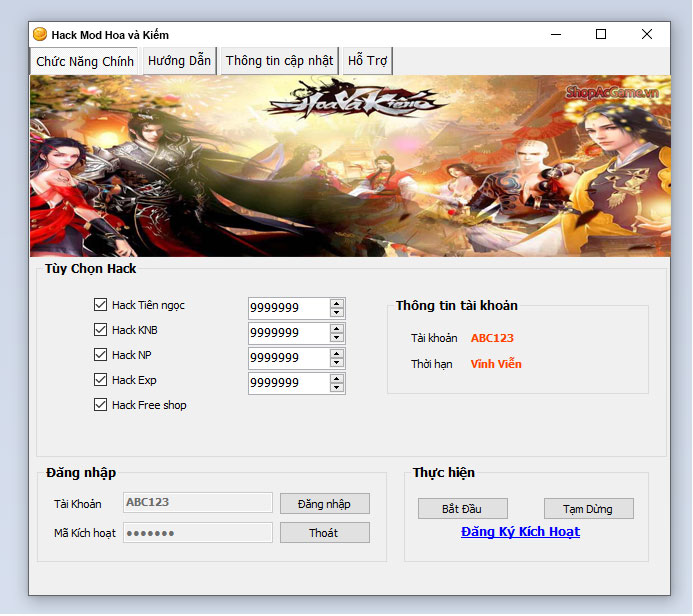
Task: Click the Tạm Dừng button
Action: coord(589,509)
